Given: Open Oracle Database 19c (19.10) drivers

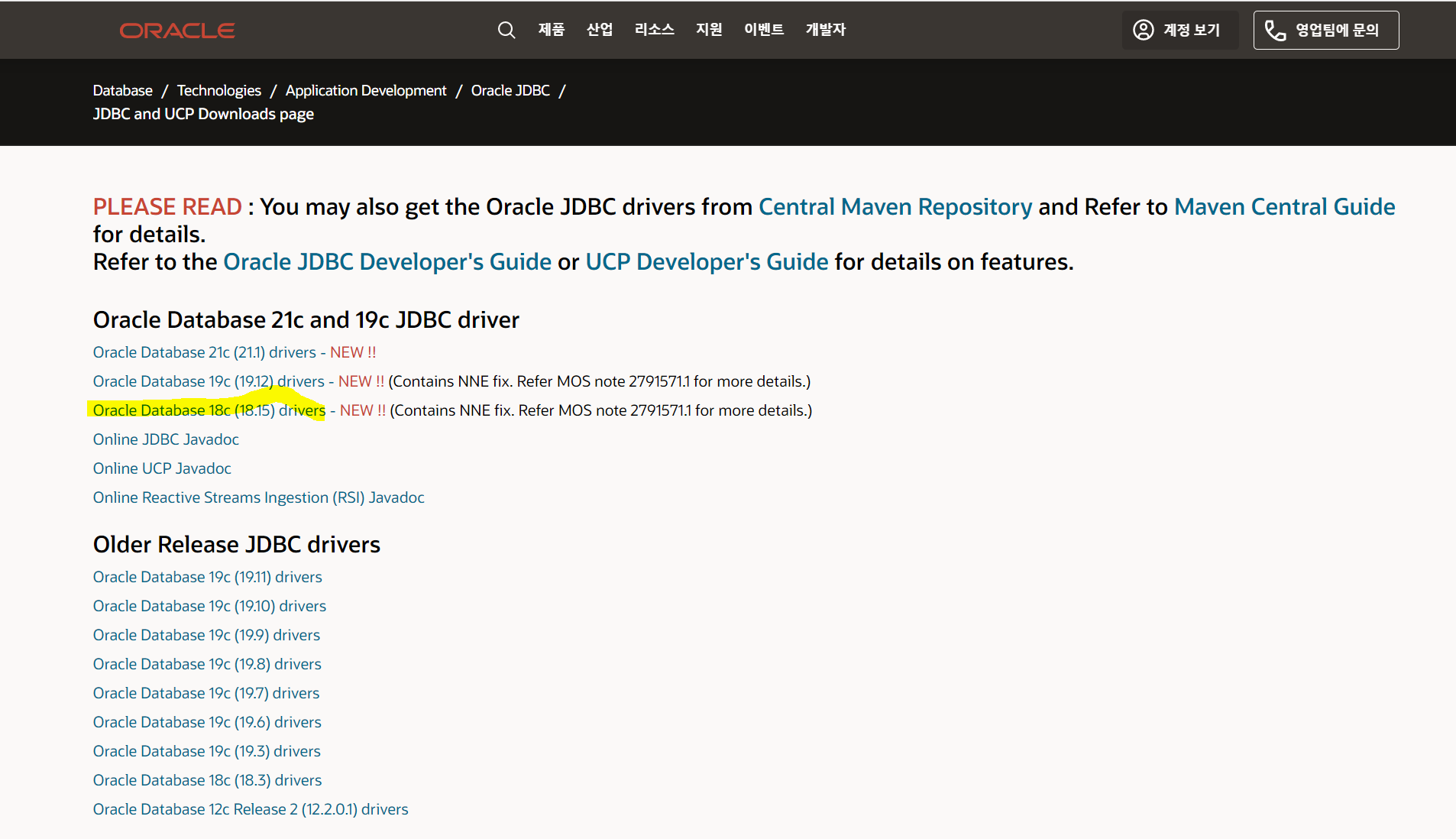Looking at the screenshot, I should tap(209, 606).
